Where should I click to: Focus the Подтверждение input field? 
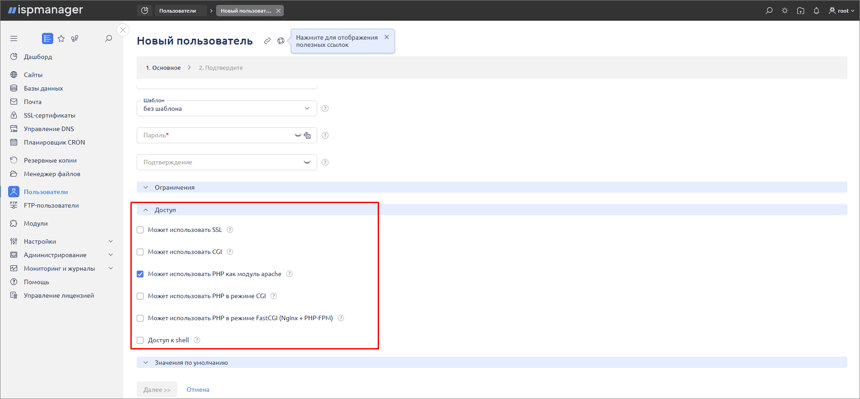227,162
